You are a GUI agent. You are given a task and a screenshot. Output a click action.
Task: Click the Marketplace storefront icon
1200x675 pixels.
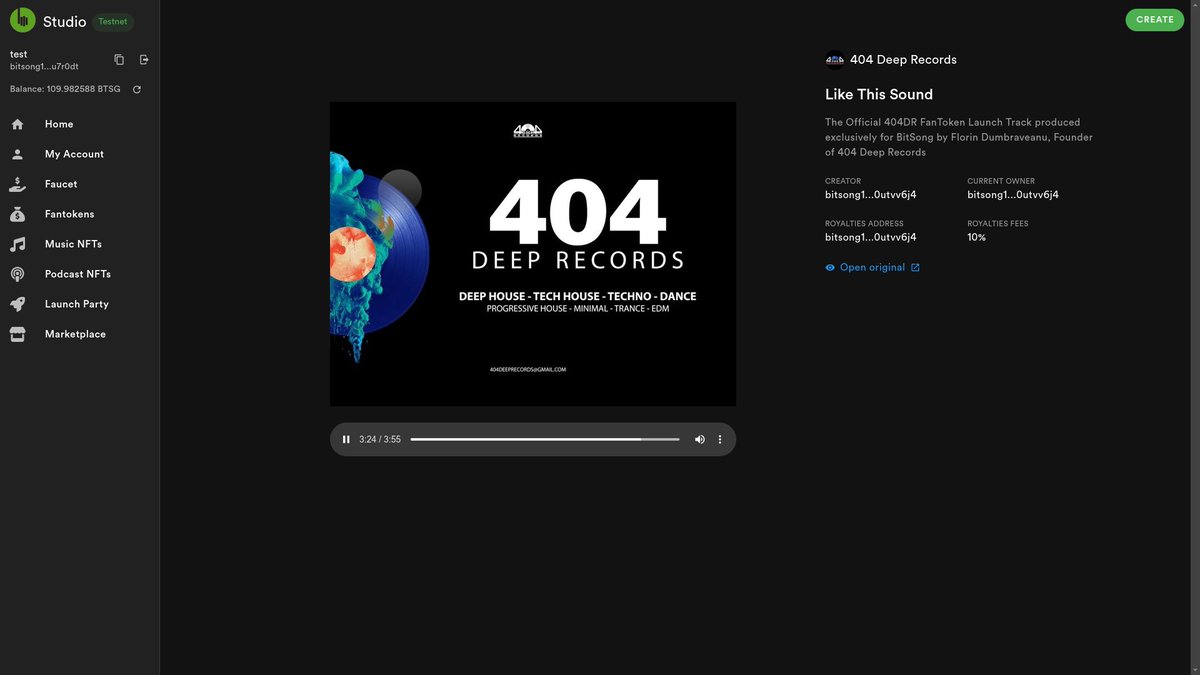[x=17, y=334]
